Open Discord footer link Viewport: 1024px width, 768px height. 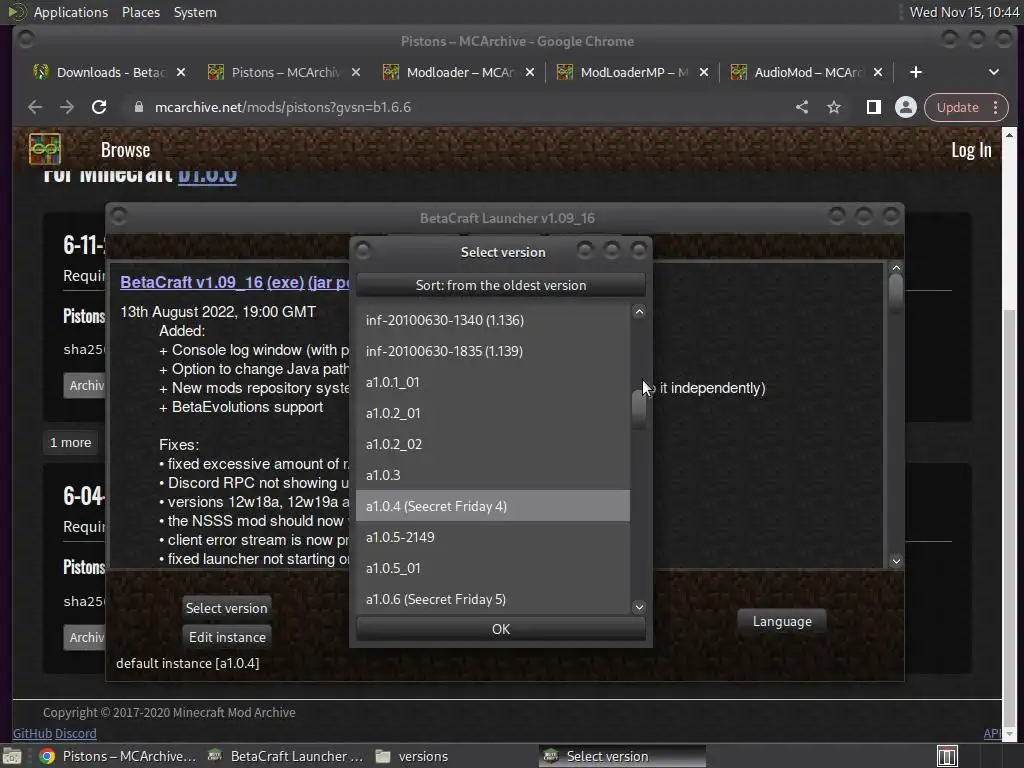76,733
